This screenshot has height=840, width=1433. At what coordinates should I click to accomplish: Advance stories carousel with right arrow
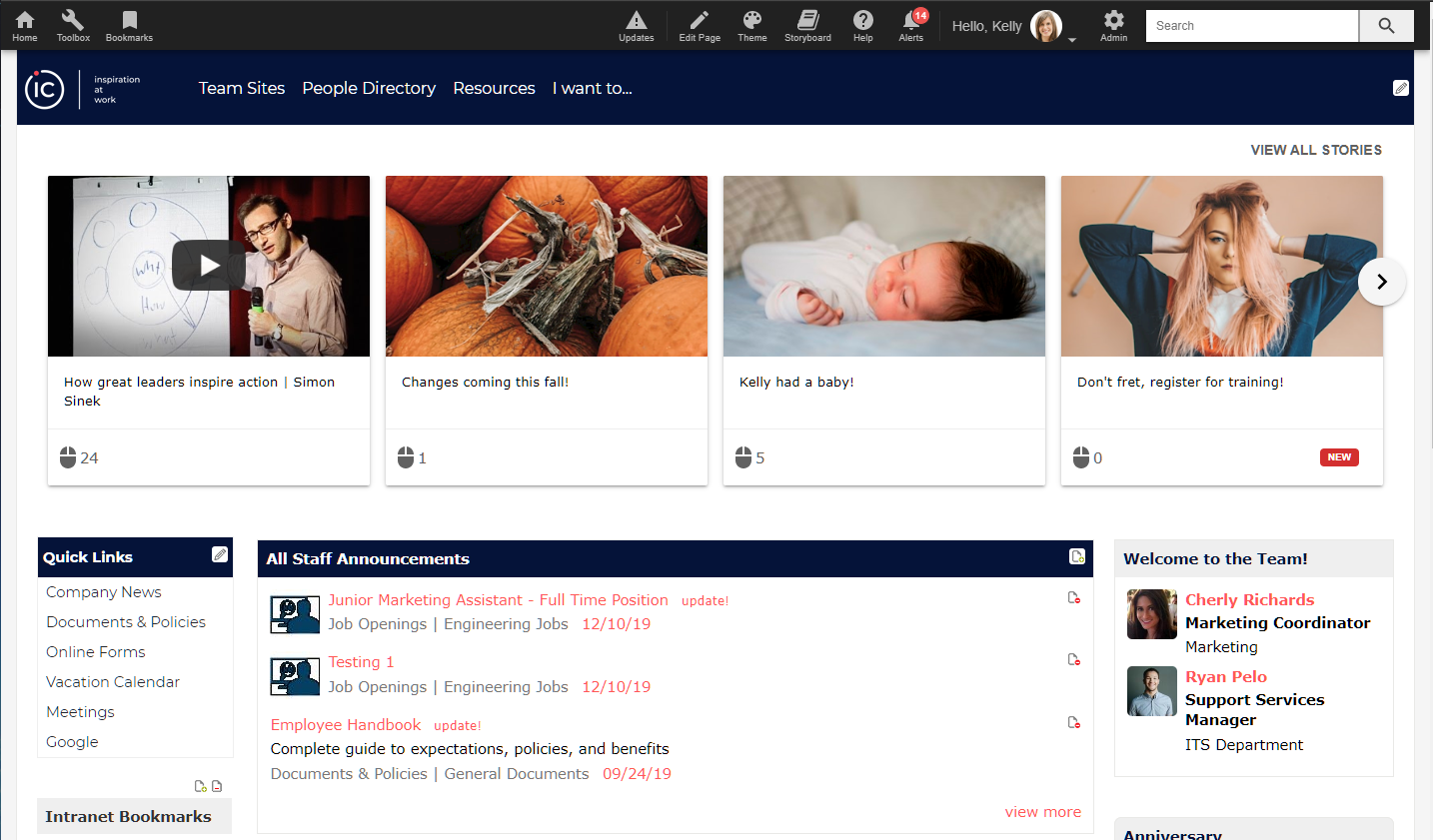click(x=1382, y=282)
